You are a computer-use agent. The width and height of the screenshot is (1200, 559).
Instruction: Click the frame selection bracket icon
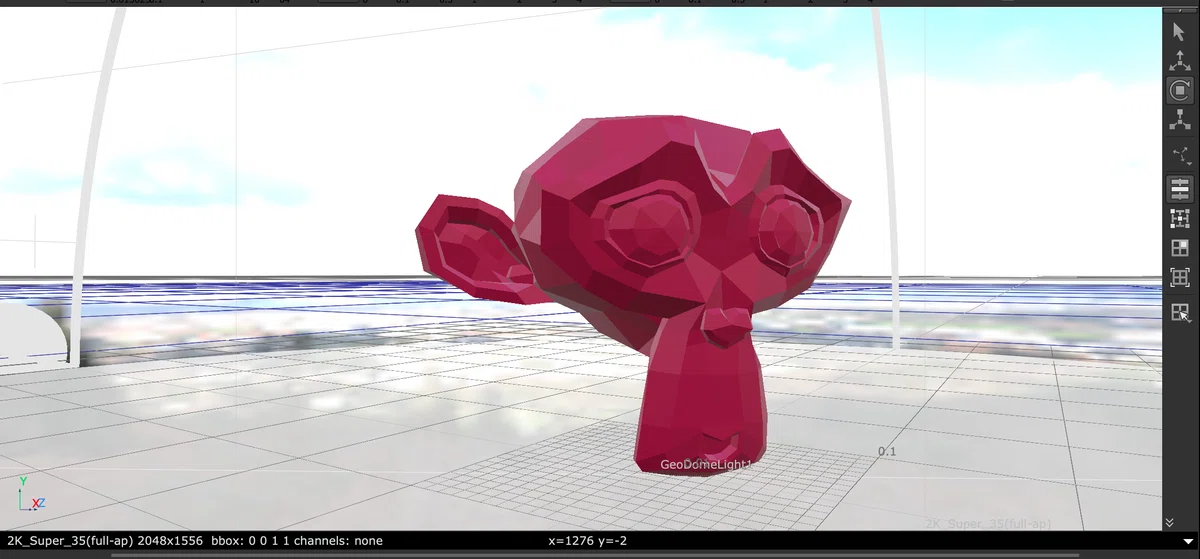(1179, 278)
